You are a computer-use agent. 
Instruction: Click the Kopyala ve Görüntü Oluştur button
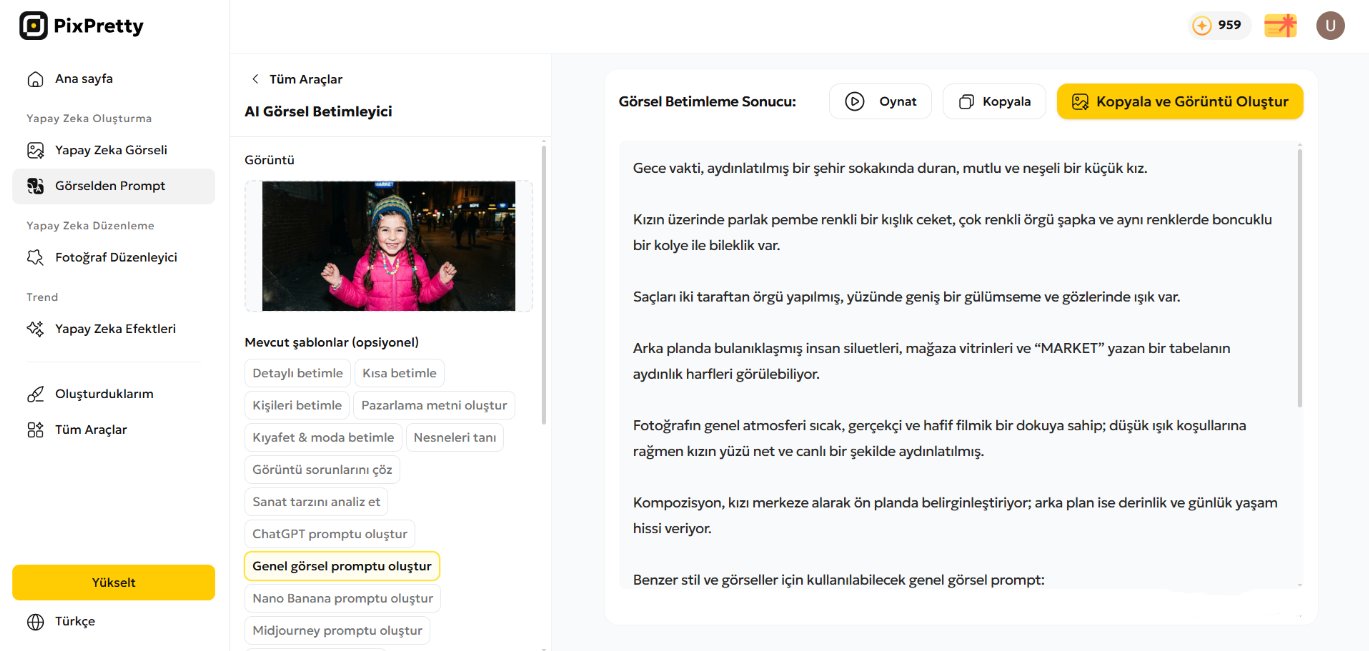click(x=1180, y=101)
